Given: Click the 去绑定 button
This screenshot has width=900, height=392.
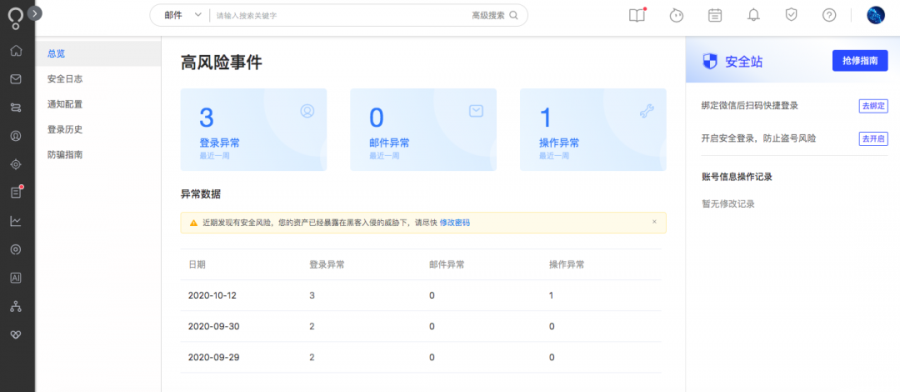Looking at the screenshot, I should (x=873, y=106).
